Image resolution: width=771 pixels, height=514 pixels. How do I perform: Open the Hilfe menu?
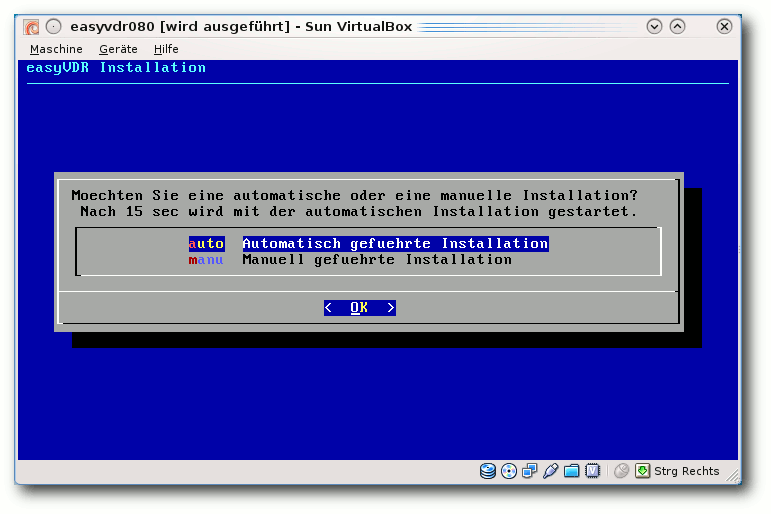166,49
